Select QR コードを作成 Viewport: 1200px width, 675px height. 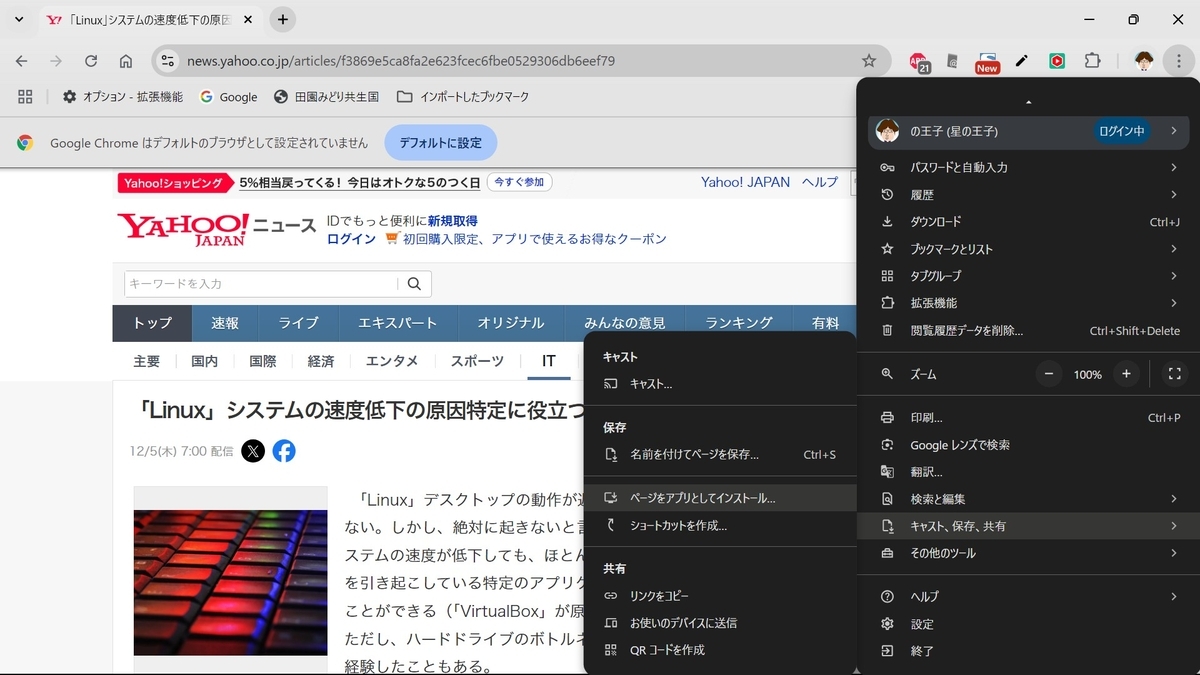[x=720, y=650]
